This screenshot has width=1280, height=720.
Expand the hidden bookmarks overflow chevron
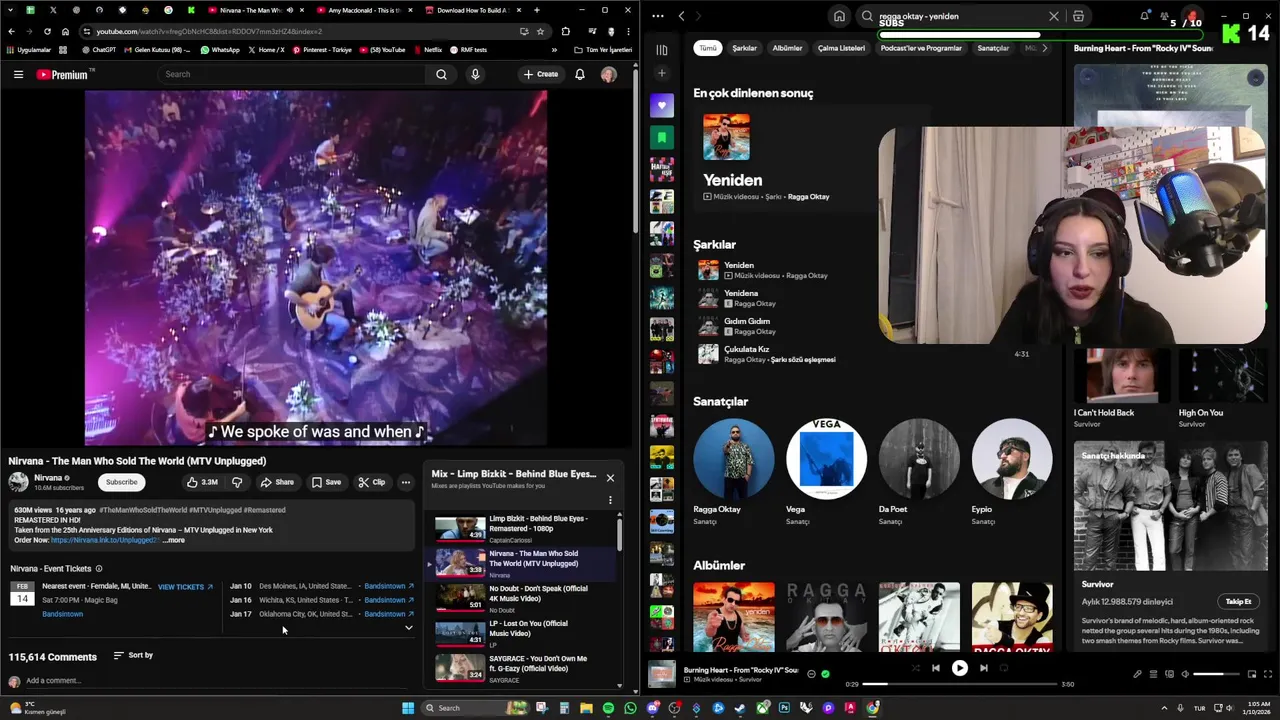(x=554, y=50)
